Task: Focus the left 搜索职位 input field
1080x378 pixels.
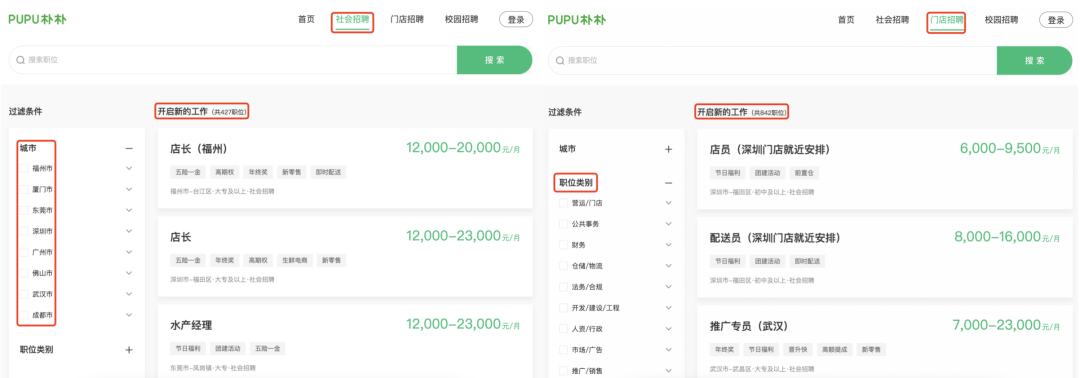Action: [x=233, y=60]
